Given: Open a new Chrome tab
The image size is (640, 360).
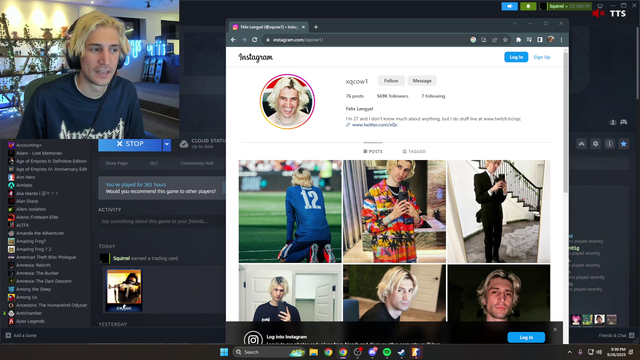Looking at the screenshot, I should pos(316,27).
